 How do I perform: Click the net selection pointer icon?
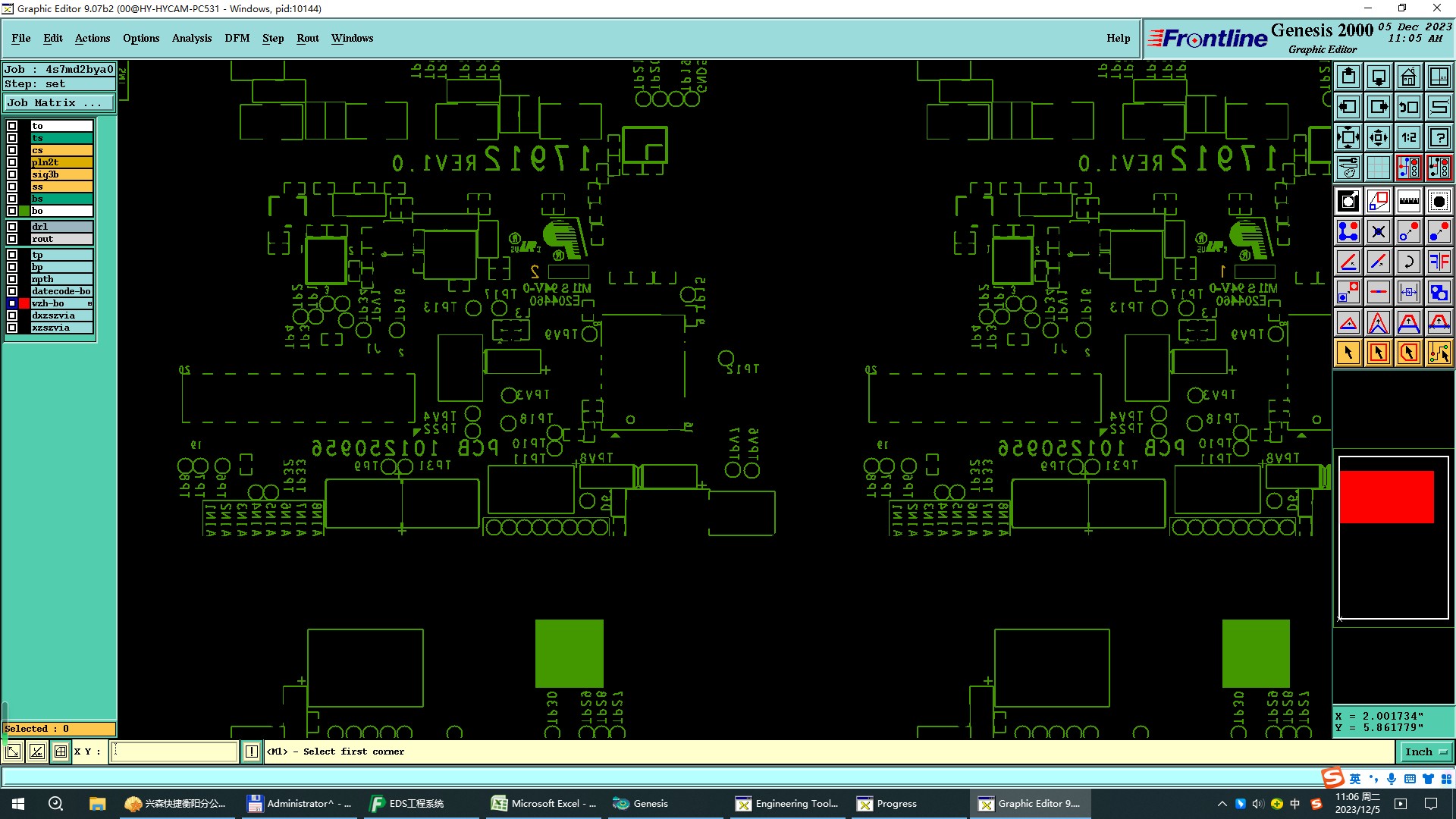1439,353
